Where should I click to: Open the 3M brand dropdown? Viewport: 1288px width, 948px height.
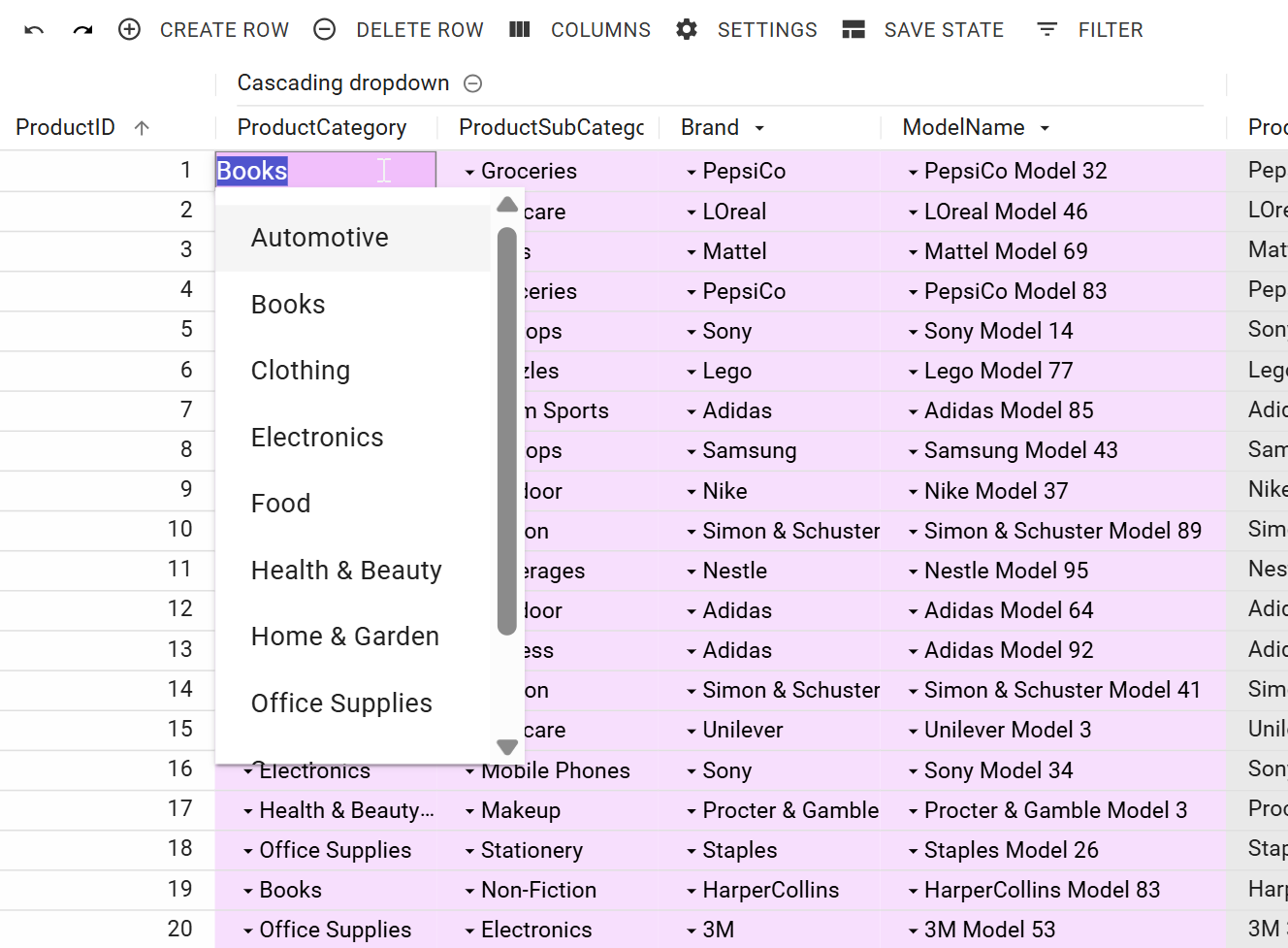692,931
